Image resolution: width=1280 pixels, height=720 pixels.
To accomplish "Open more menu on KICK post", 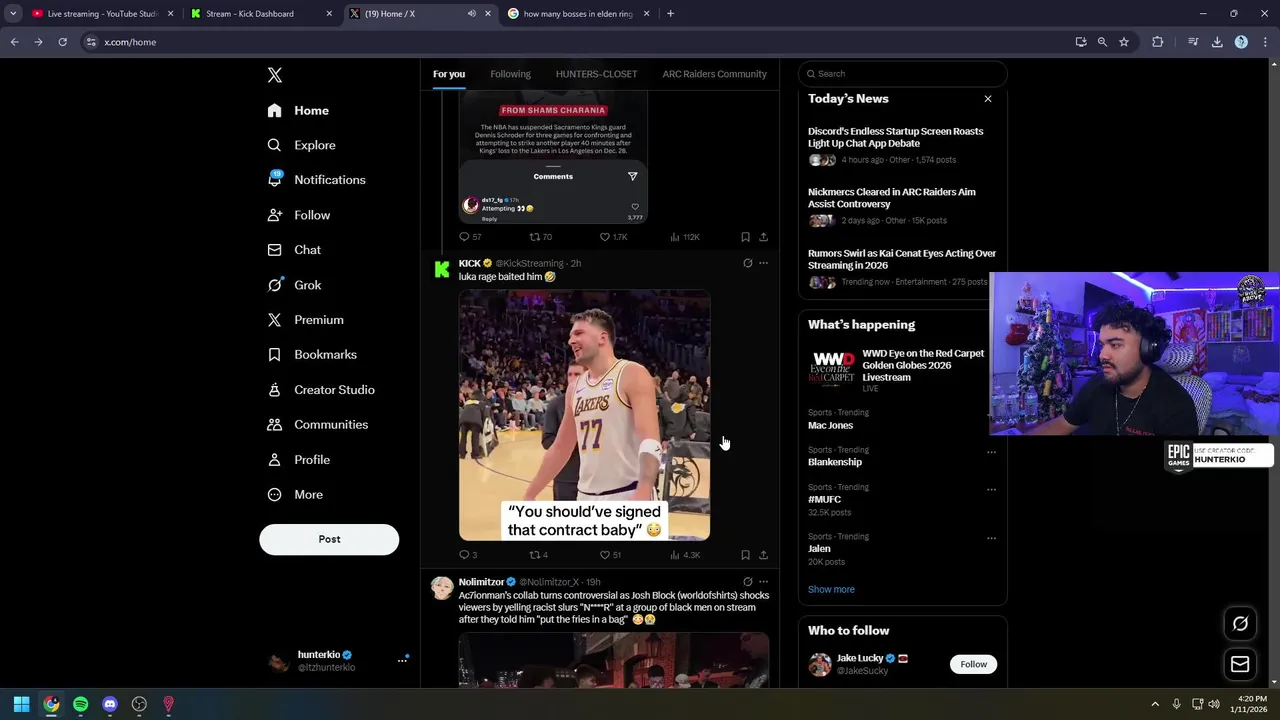I will coord(763,263).
